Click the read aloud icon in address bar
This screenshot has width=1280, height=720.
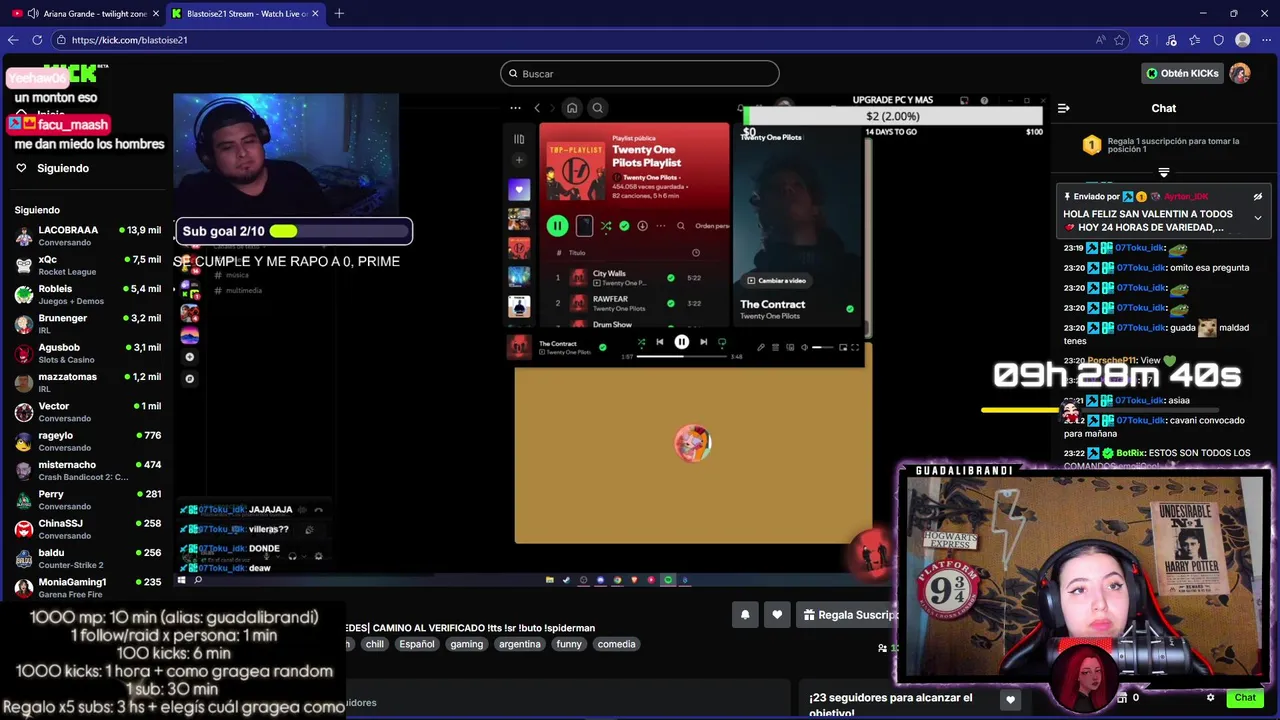[1100, 40]
